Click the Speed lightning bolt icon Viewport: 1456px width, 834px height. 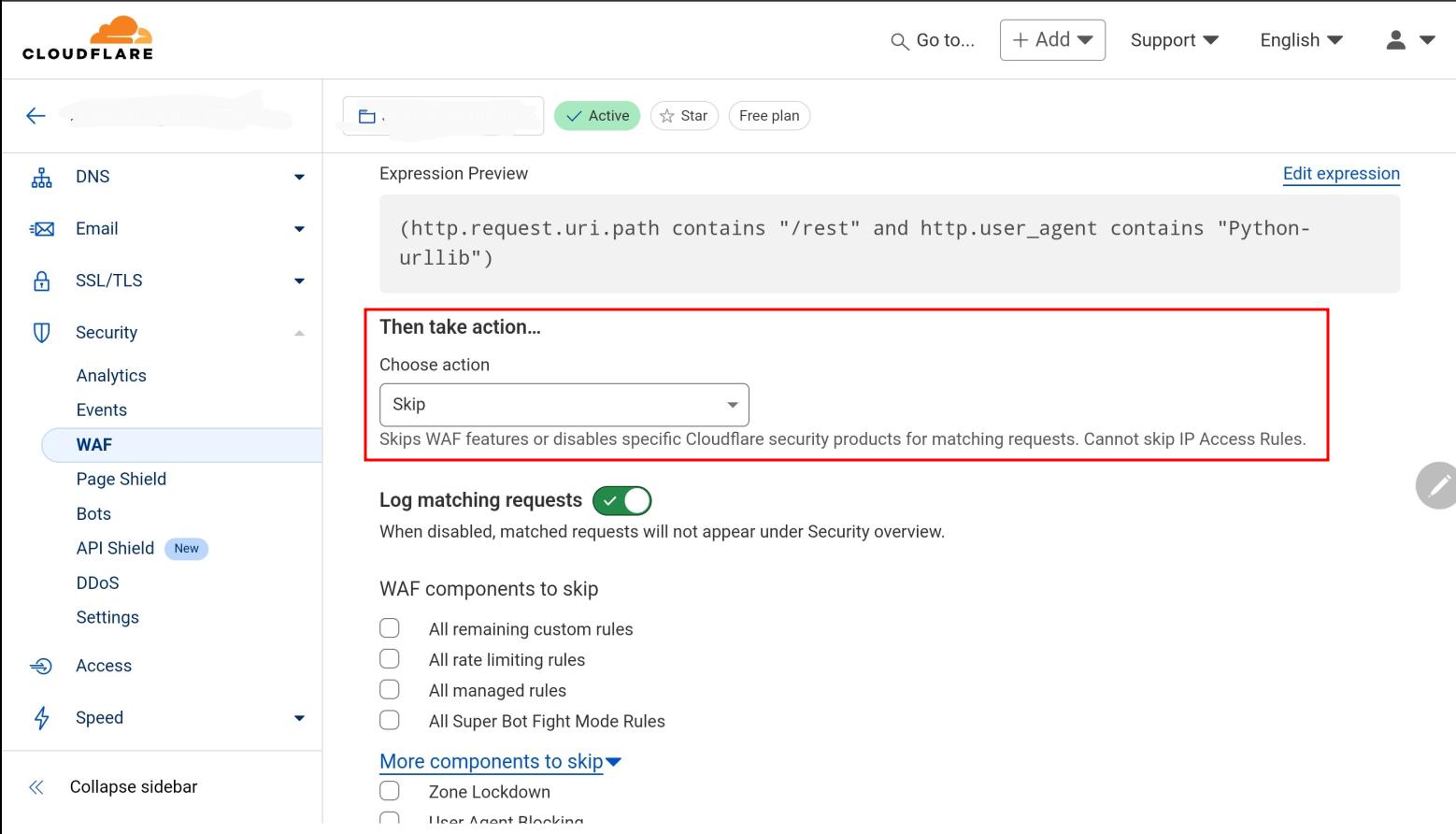(42, 718)
